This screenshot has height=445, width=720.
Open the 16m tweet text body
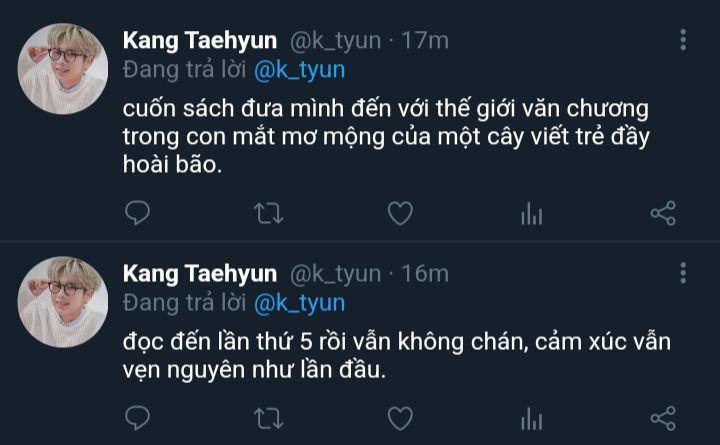(x=397, y=356)
